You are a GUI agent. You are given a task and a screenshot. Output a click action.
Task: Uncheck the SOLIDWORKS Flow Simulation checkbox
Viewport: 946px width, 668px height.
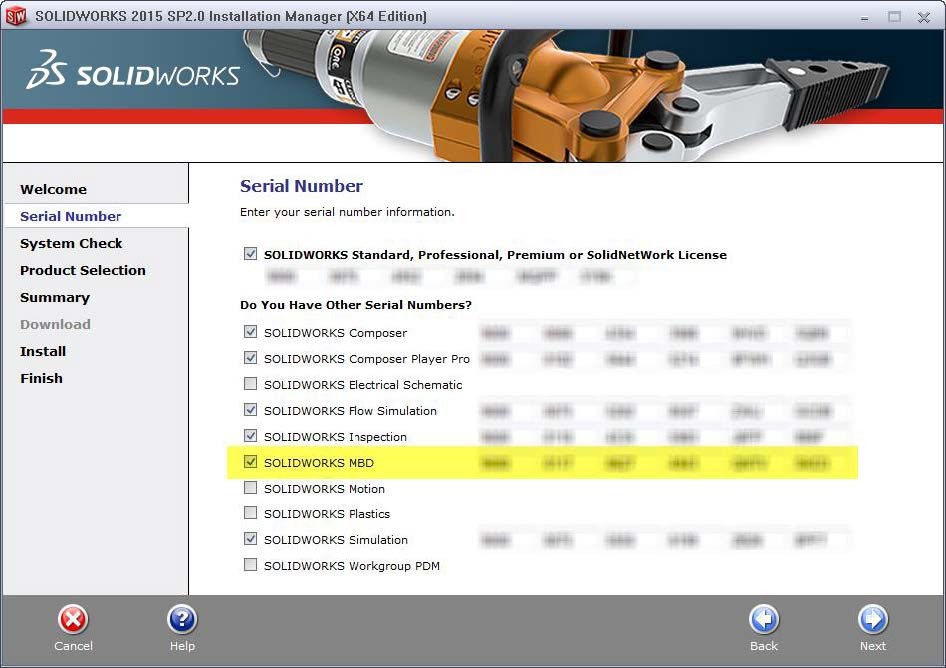pyautogui.click(x=250, y=410)
